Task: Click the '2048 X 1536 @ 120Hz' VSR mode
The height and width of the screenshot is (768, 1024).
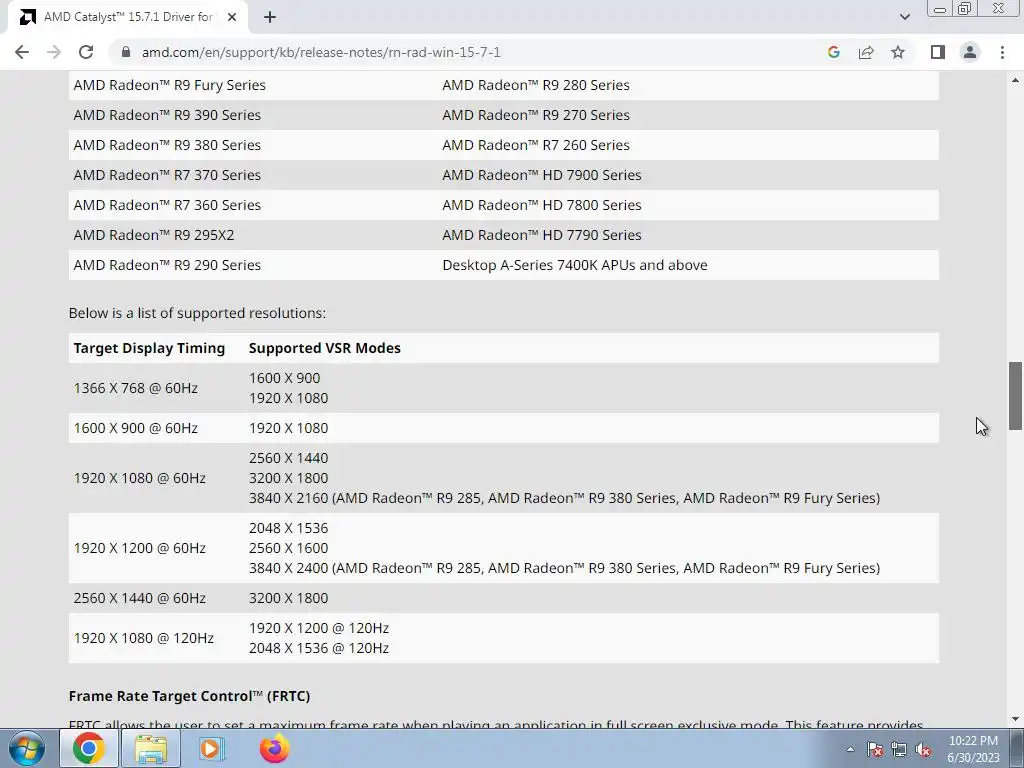Action: [x=319, y=648]
